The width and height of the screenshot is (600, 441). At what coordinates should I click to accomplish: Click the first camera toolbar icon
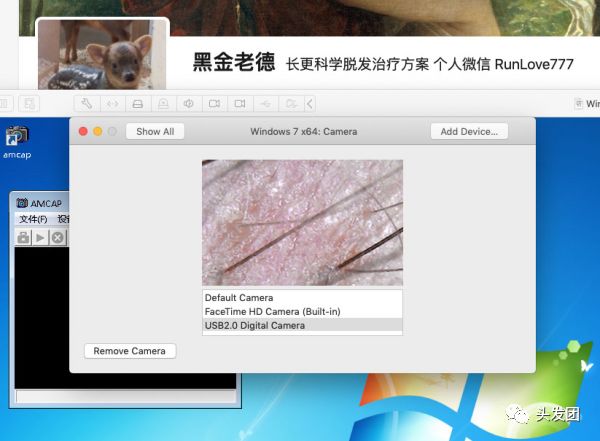point(214,103)
